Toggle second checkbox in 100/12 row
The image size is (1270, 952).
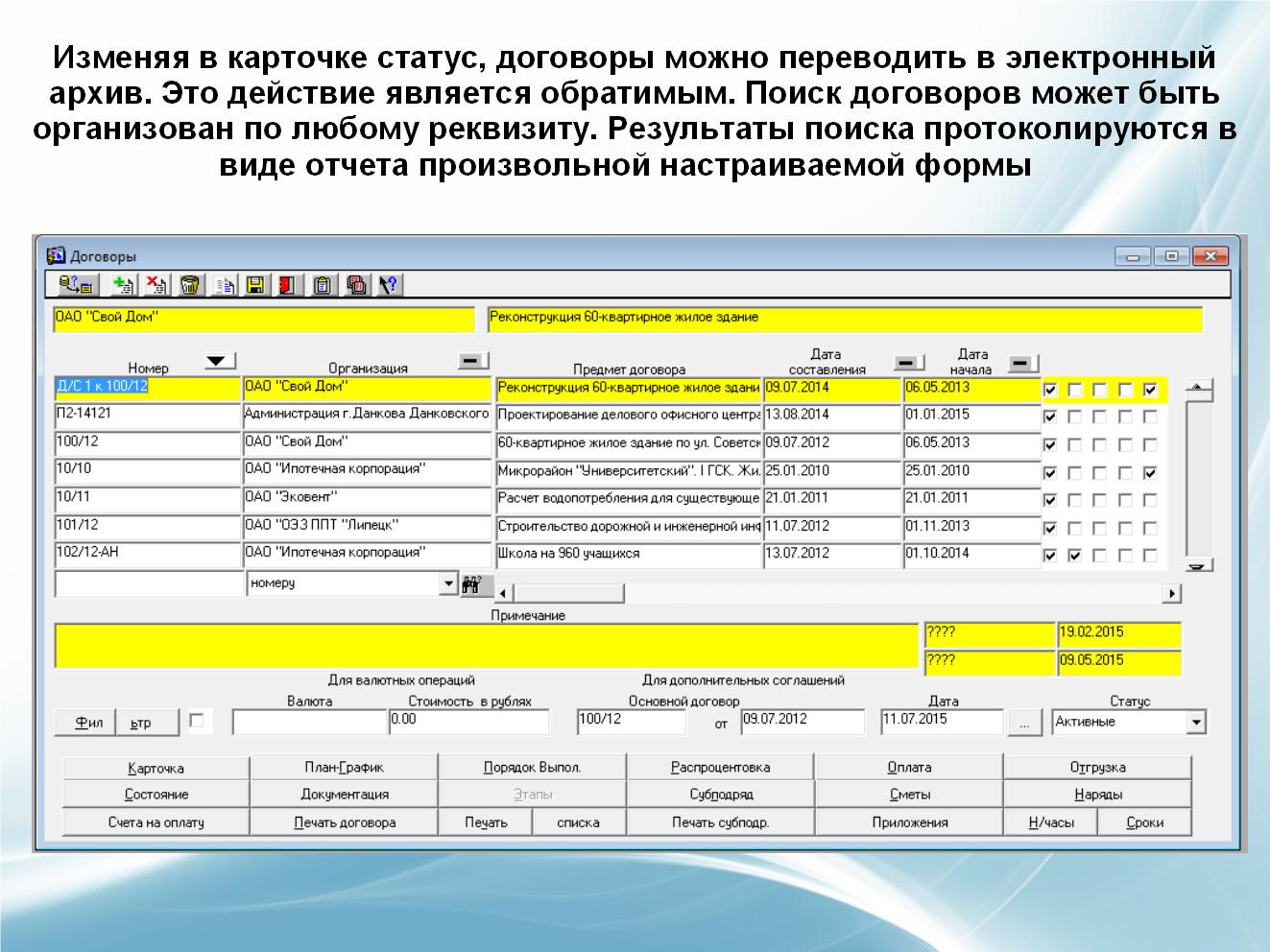pos(1075,445)
